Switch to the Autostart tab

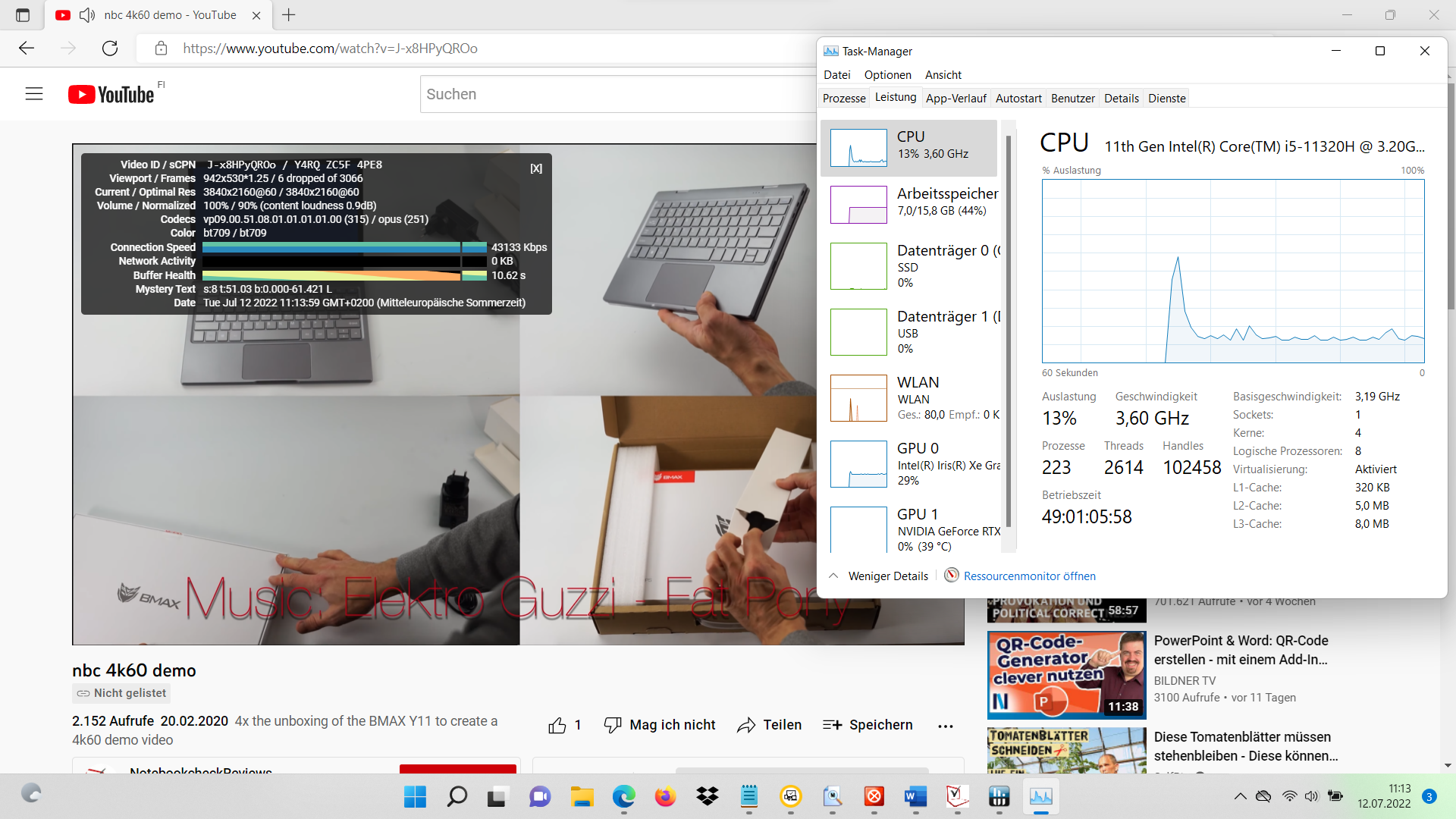tap(1018, 99)
